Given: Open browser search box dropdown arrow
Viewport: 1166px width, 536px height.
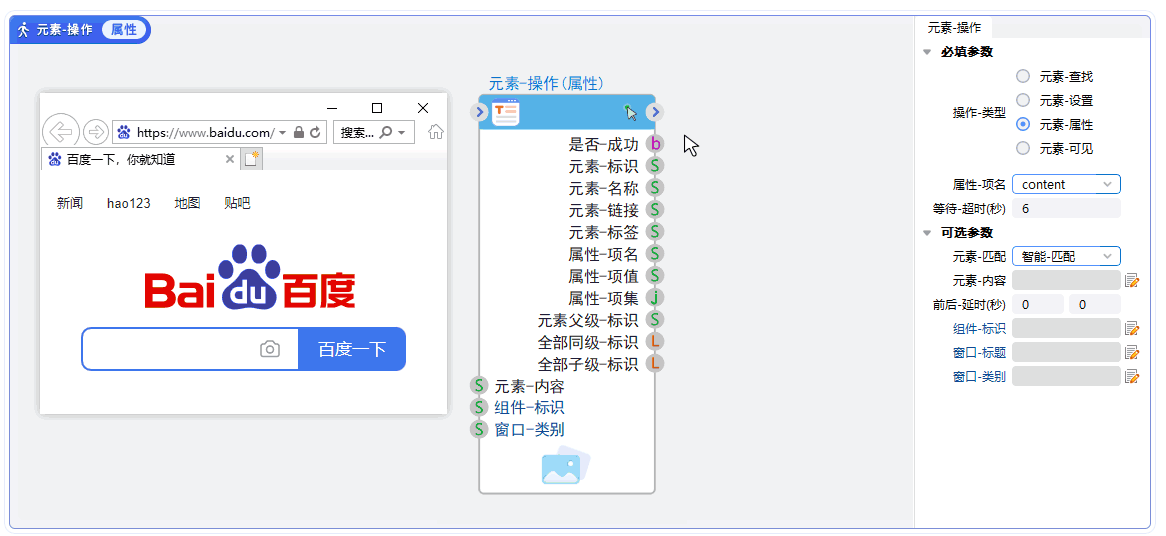Looking at the screenshot, I should coord(402,132).
